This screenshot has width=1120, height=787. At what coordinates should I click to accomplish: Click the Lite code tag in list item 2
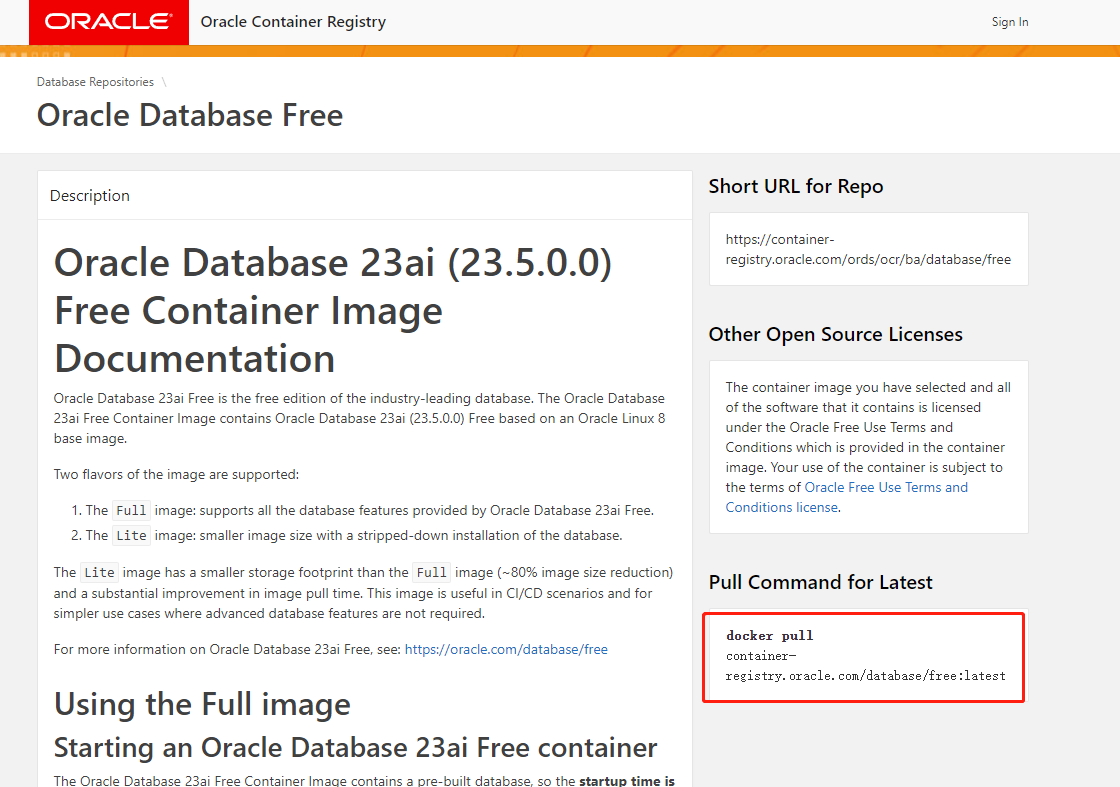tap(131, 536)
